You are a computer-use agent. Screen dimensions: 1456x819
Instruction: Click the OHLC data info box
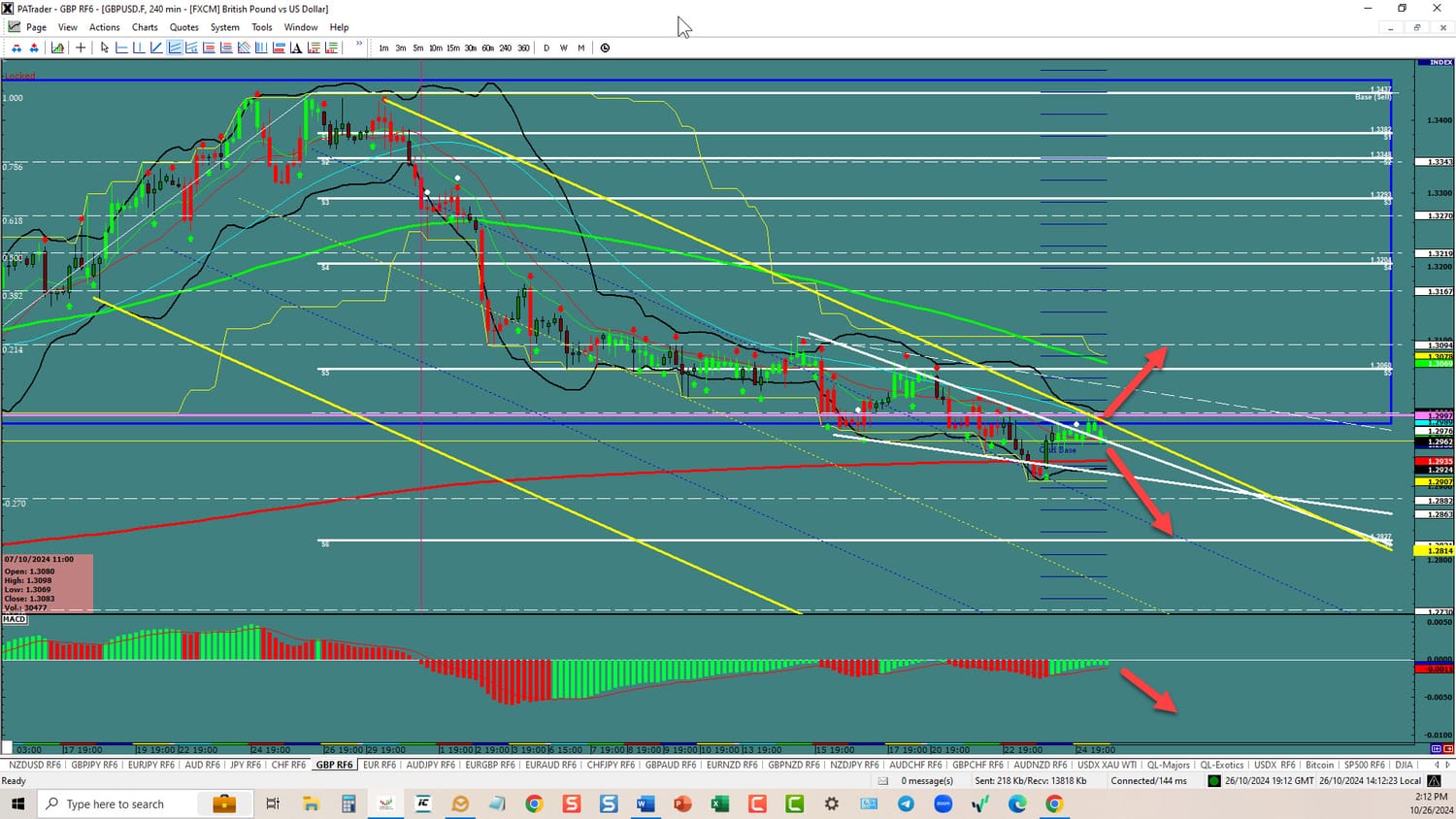[48, 582]
